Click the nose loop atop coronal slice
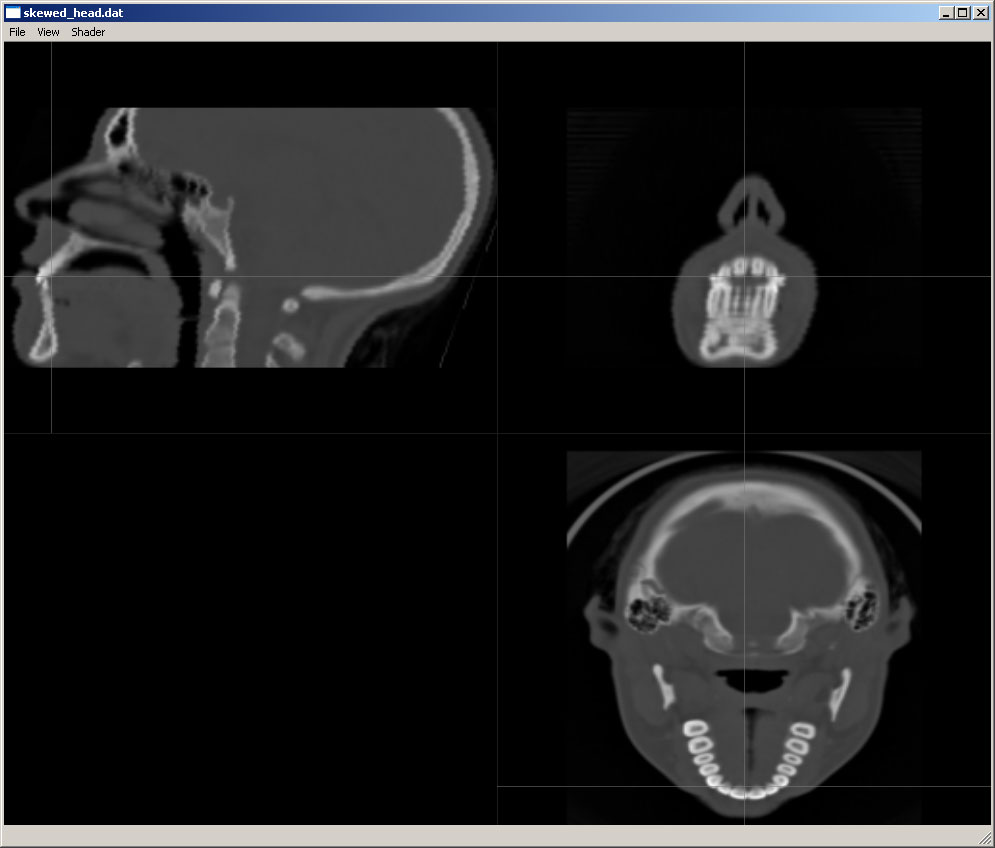 tap(746, 205)
